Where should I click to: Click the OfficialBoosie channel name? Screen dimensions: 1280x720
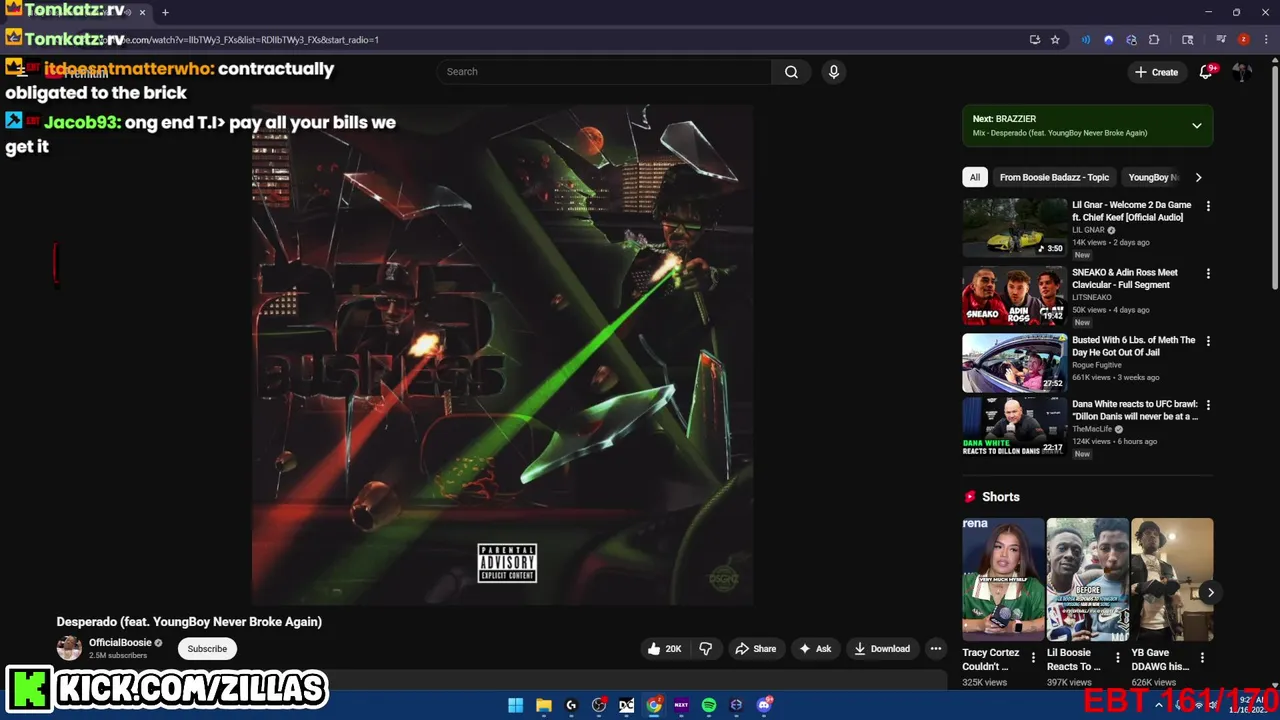(120, 643)
